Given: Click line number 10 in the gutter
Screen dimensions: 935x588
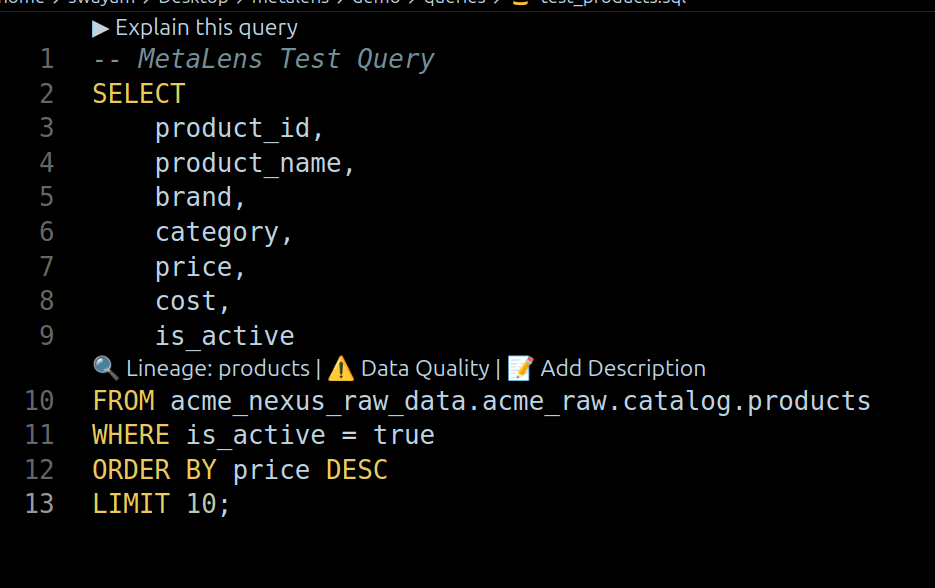Looking at the screenshot, I should click(x=39, y=401).
